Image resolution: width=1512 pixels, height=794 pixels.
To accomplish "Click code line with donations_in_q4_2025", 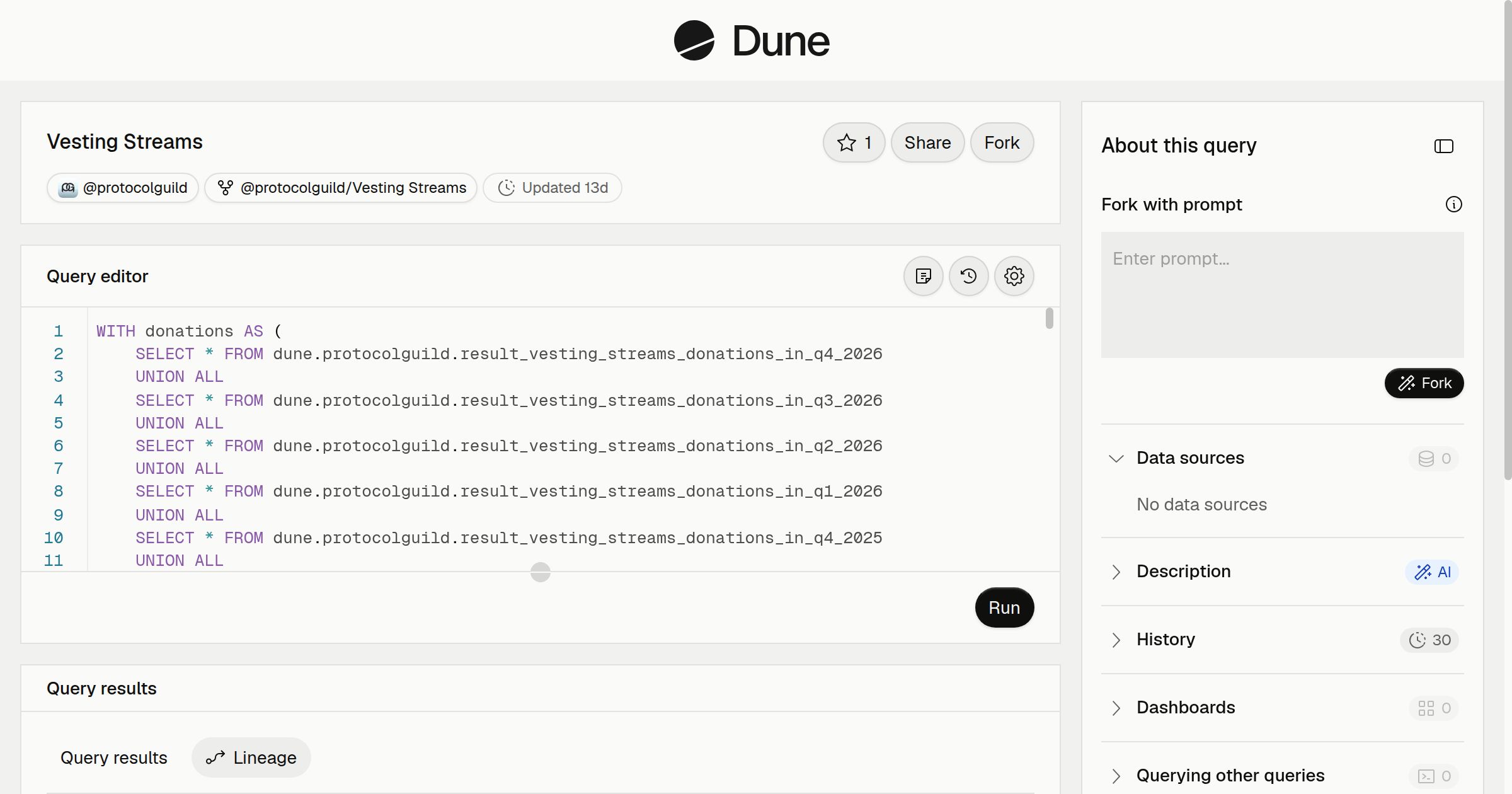I will coord(509,538).
